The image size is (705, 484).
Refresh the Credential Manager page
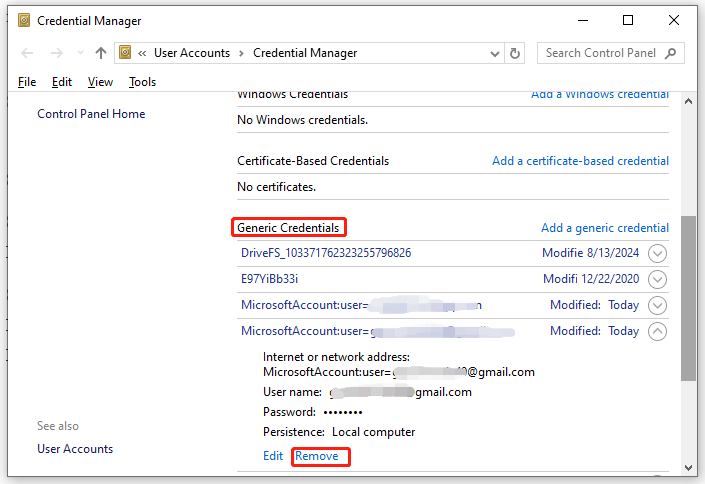pyautogui.click(x=515, y=54)
